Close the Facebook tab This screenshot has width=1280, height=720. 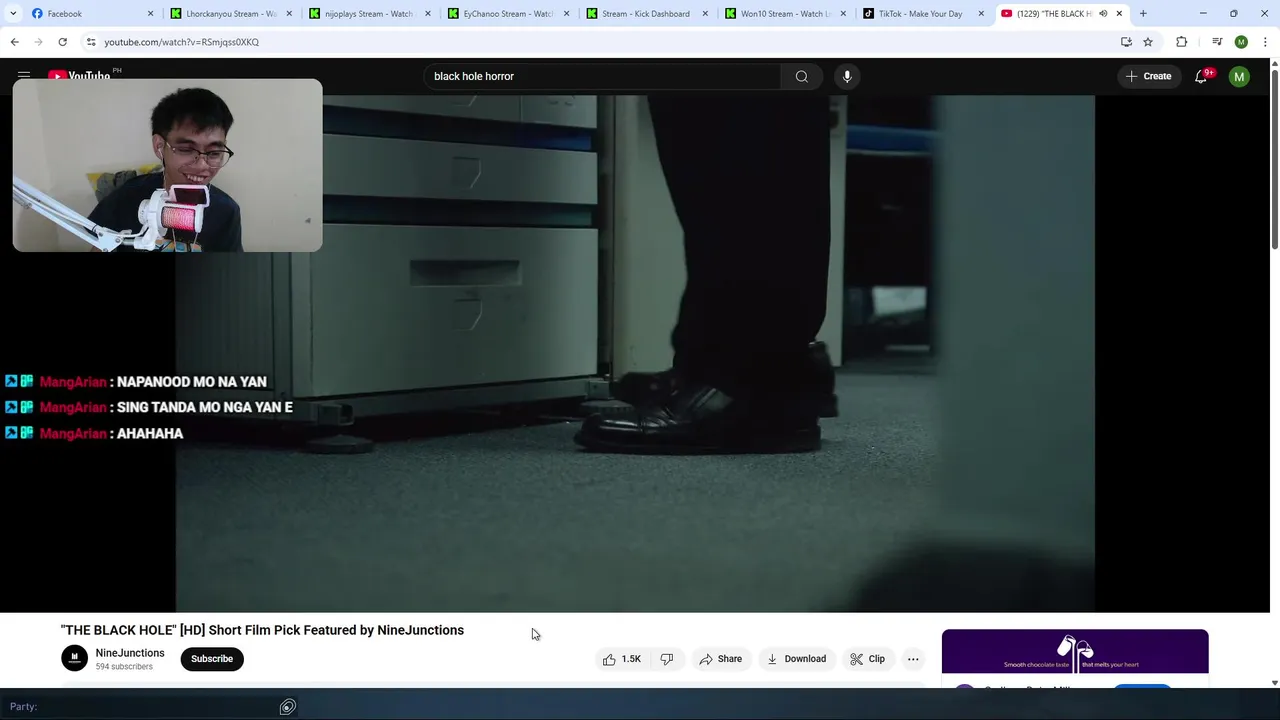(x=151, y=14)
